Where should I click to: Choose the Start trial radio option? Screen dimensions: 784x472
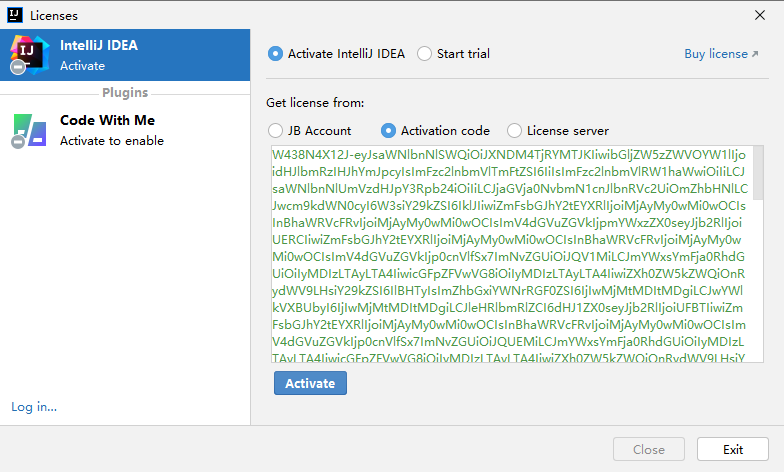425,54
